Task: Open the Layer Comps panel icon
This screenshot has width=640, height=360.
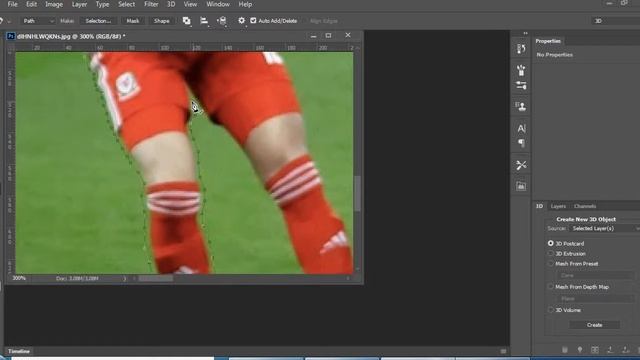Action: coord(521,186)
